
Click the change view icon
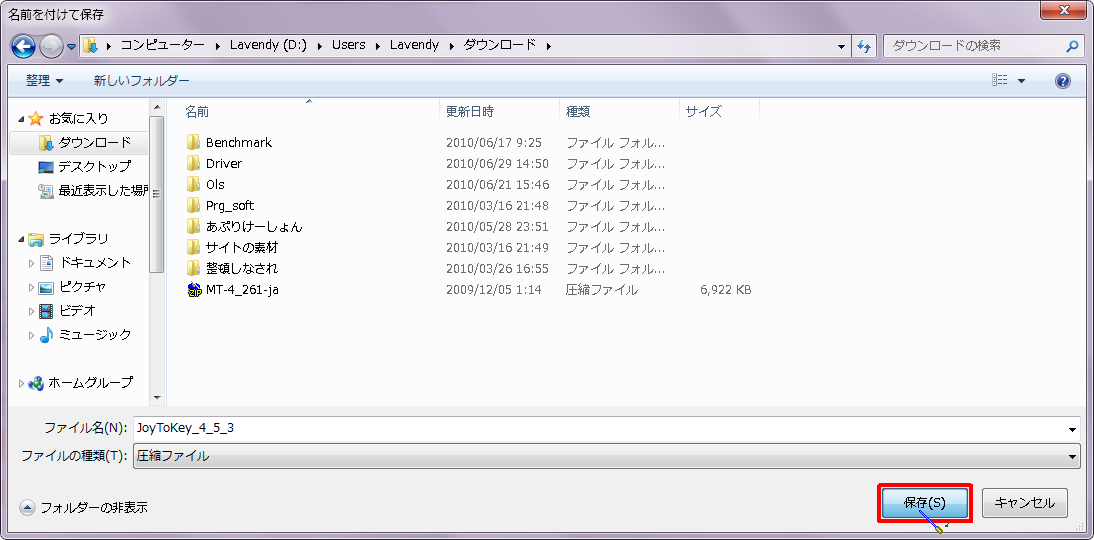coord(999,81)
